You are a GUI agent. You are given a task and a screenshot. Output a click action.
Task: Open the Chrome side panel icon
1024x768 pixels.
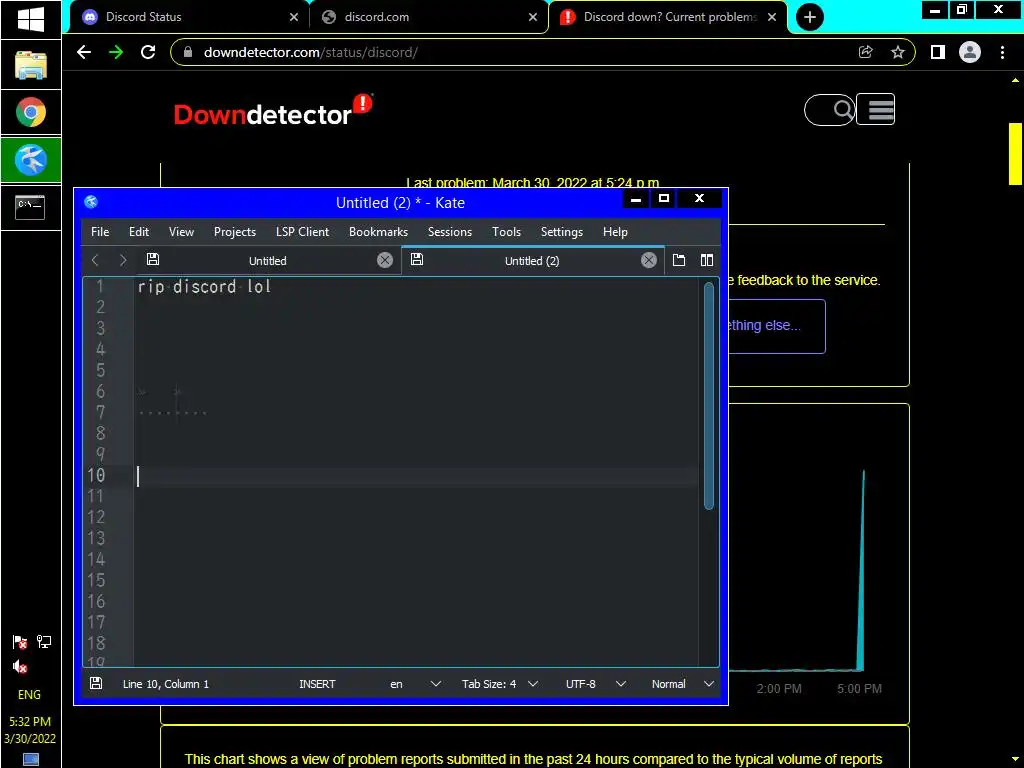938,52
